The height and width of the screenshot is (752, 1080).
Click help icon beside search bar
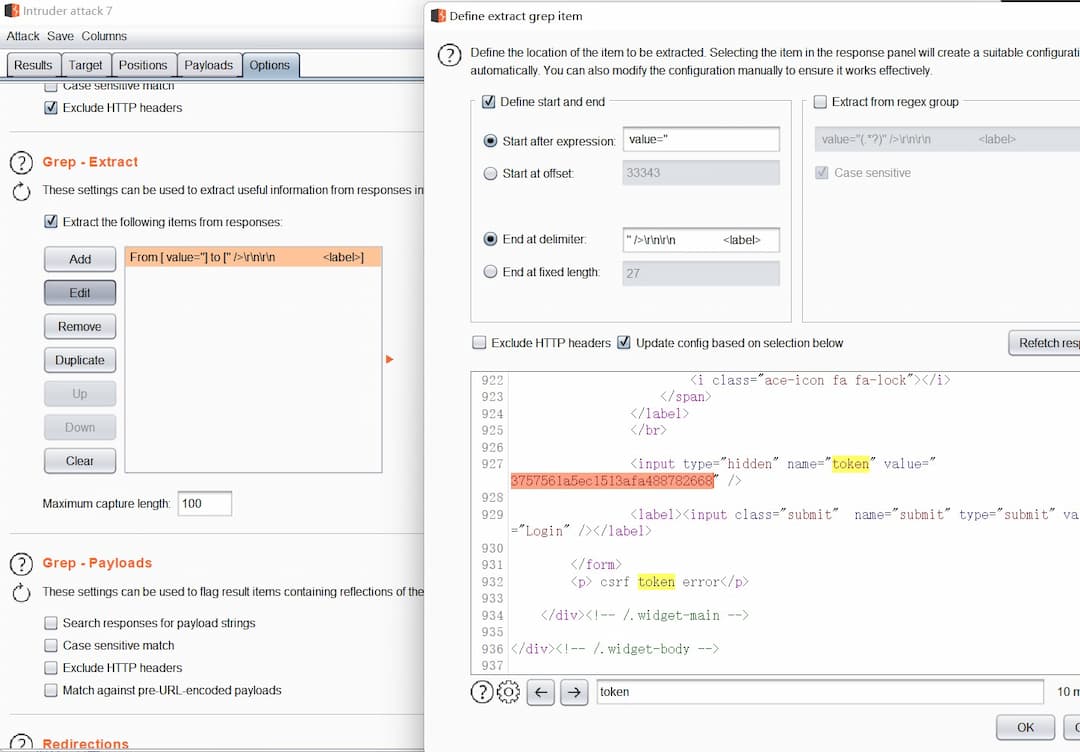click(x=482, y=691)
